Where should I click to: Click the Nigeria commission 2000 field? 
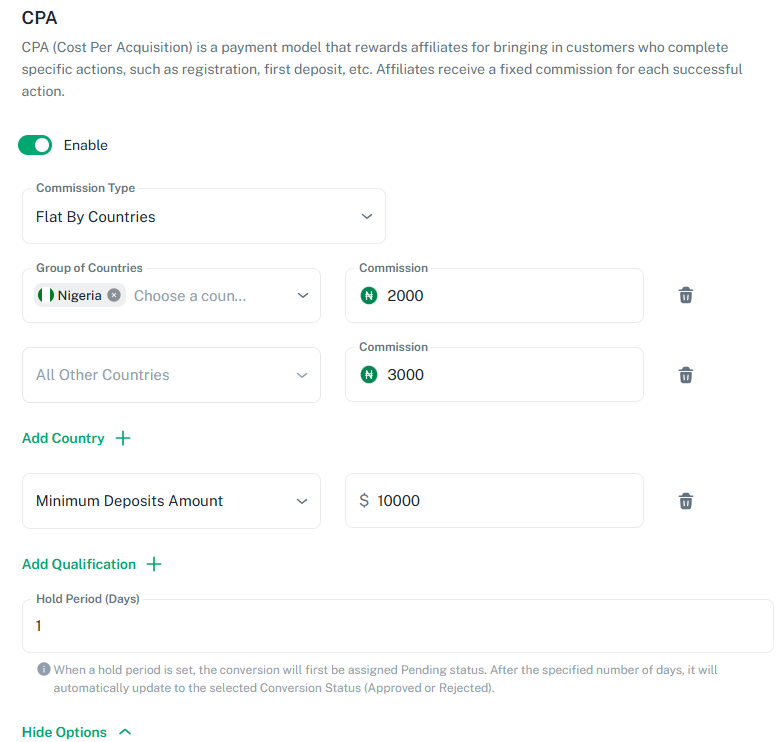[505, 295]
